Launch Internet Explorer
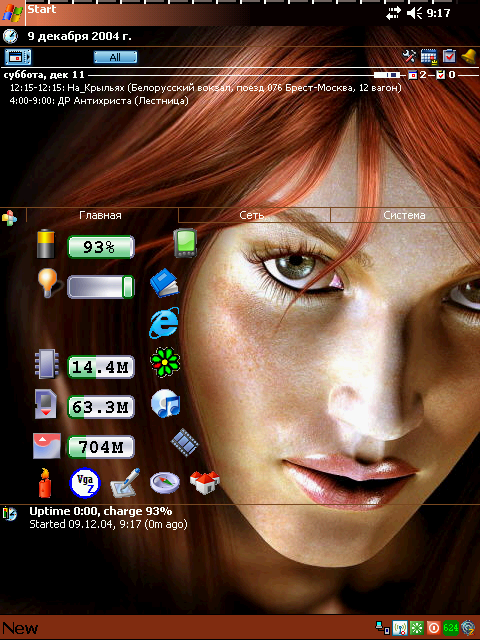The height and width of the screenshot is (640, 480). (164, 322)
